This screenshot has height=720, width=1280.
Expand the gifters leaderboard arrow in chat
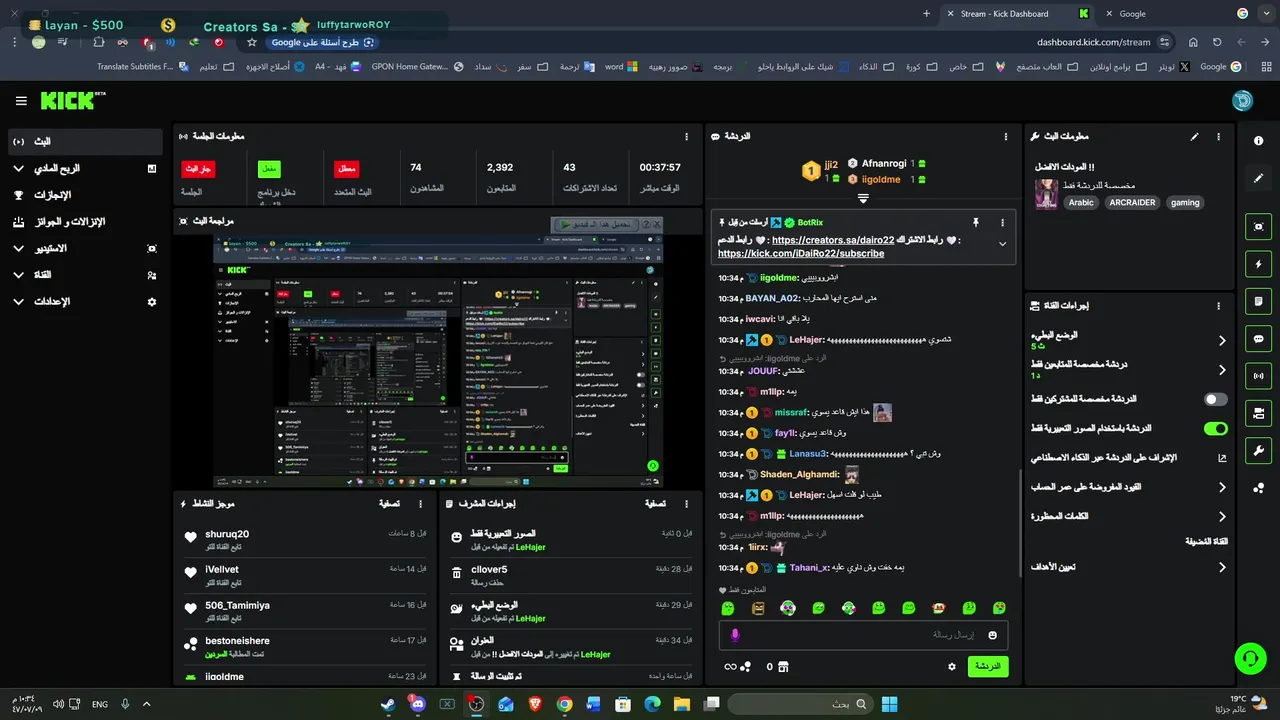pyautogui.click(x=863, y=198)
